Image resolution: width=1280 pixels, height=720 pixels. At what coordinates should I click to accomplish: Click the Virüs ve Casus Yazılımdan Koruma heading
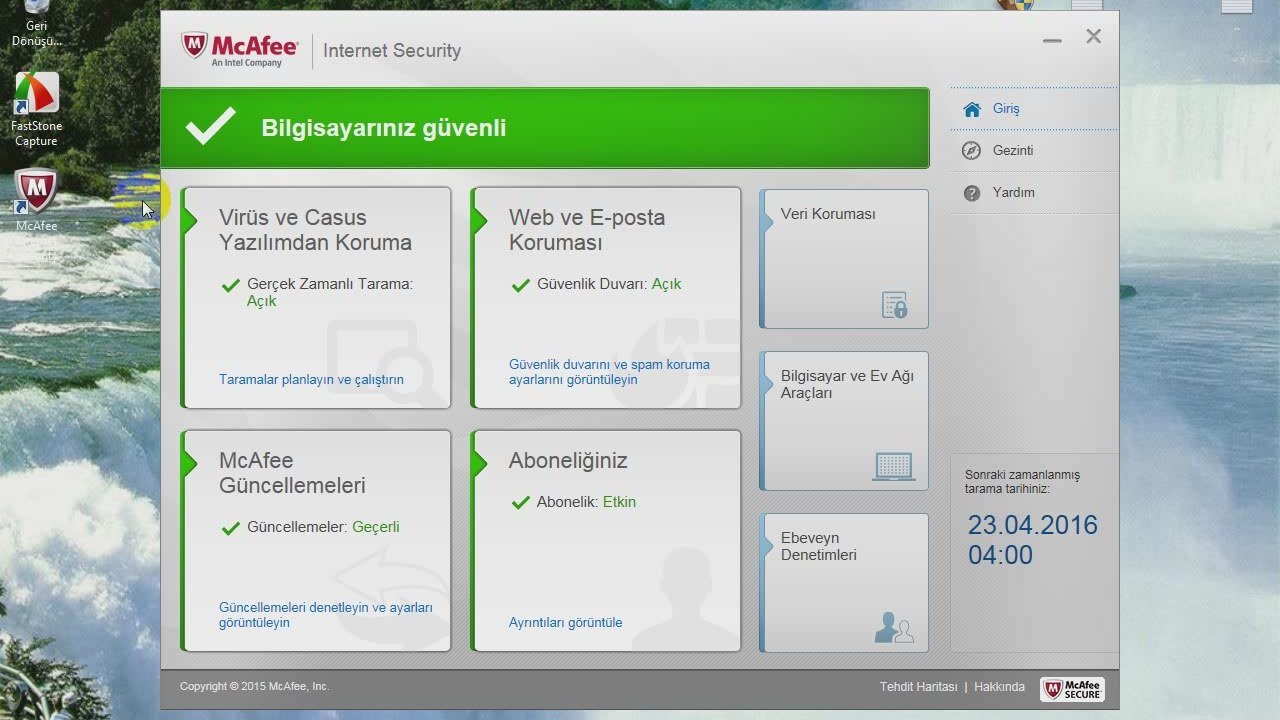tap(315, 230)
